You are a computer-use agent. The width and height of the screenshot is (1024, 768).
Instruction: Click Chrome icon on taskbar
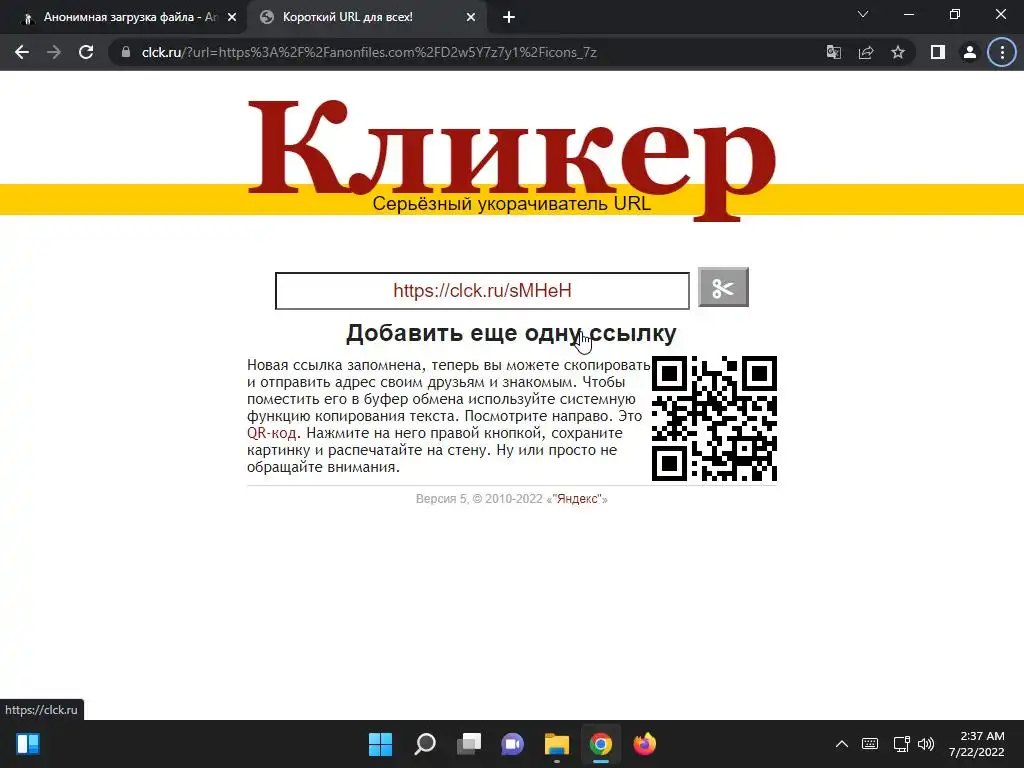(x=601, y=744)
